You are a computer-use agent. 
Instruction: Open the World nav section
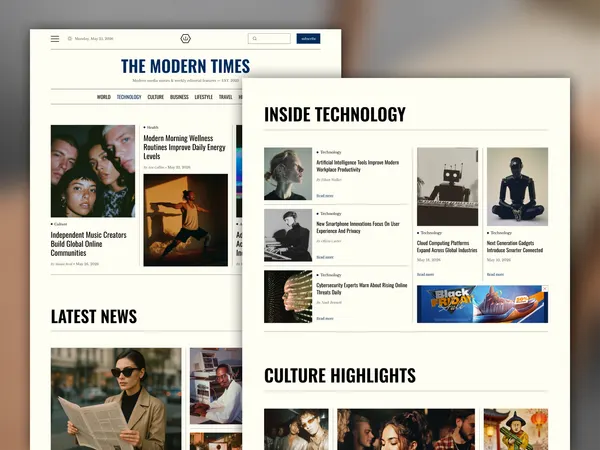pyautogui.click(x=104, y=97)
